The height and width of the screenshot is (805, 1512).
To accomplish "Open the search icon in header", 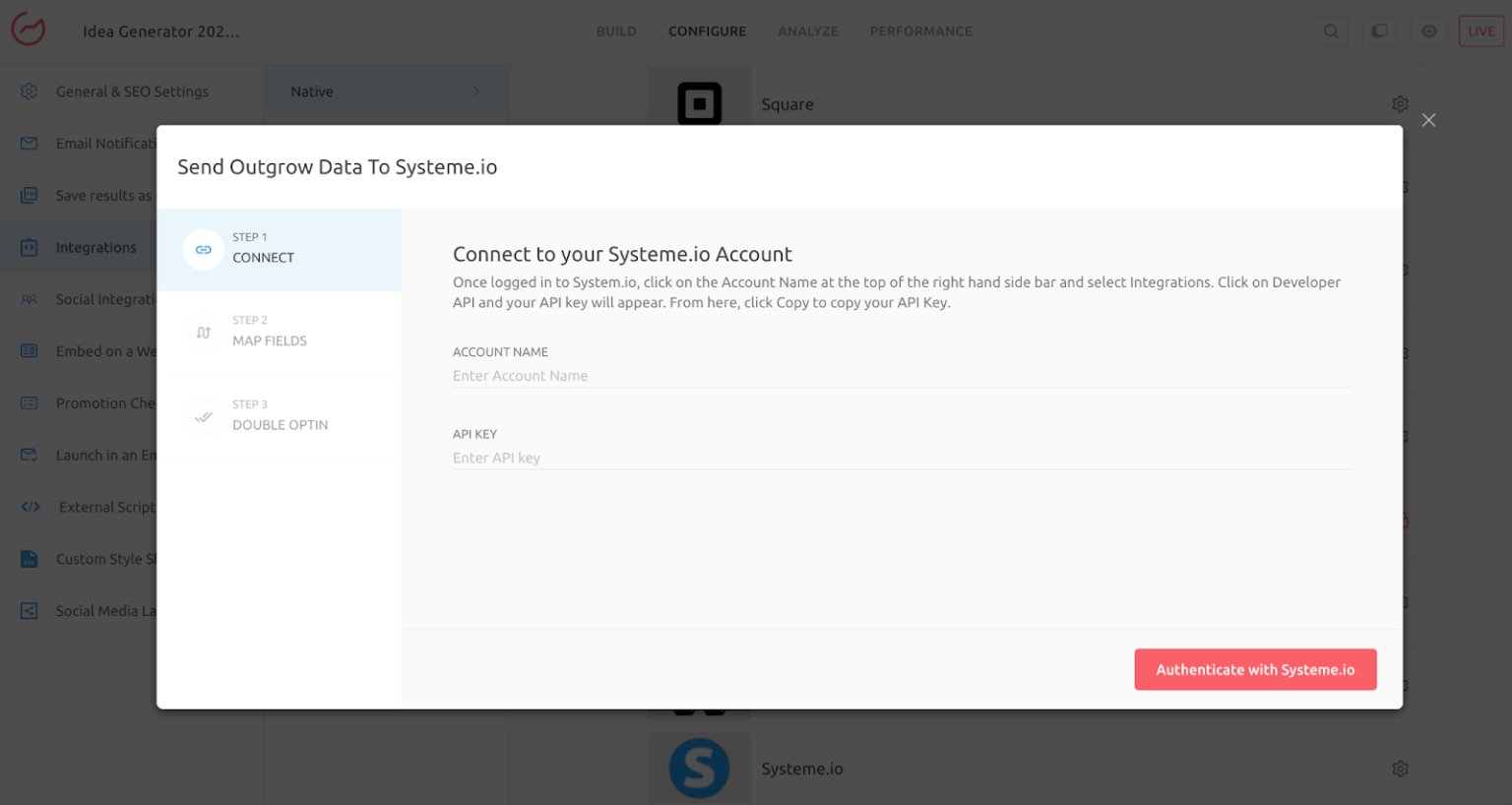I will (x=1330, y=31).
